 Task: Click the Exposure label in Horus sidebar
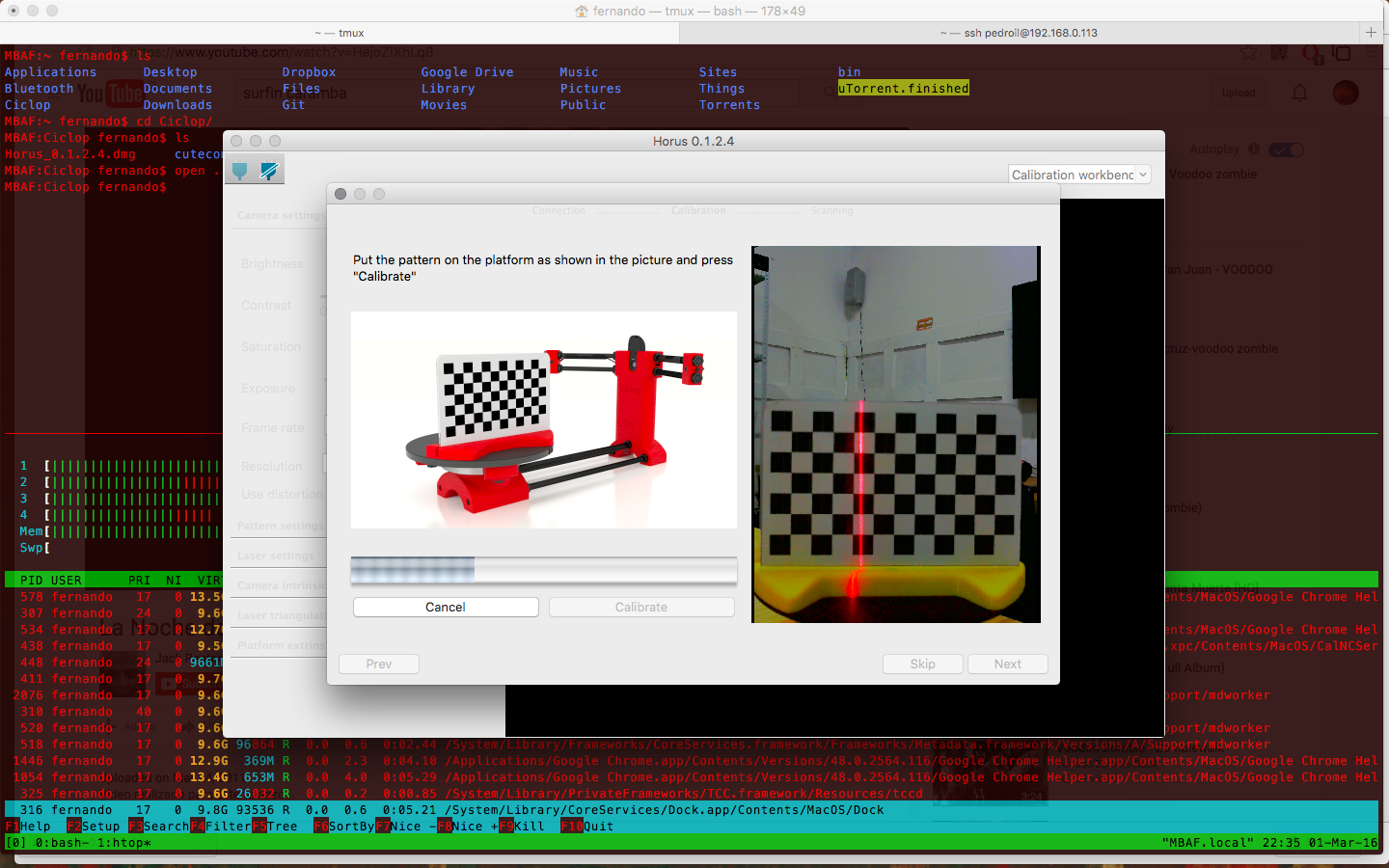pos(268,388)
